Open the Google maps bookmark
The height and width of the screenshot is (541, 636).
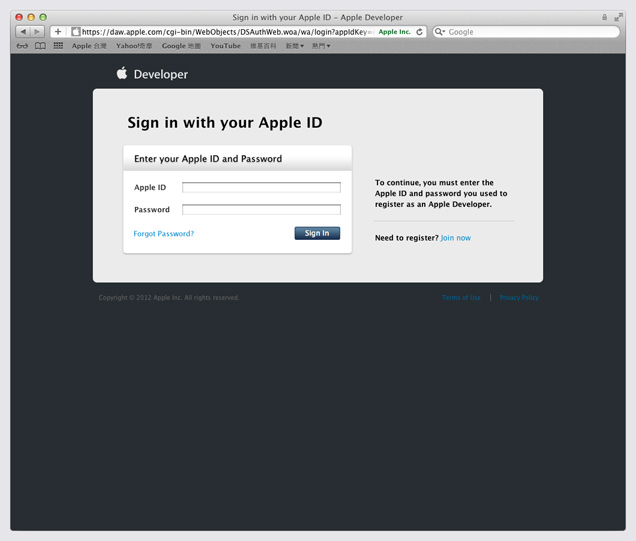tap(181, 46)
